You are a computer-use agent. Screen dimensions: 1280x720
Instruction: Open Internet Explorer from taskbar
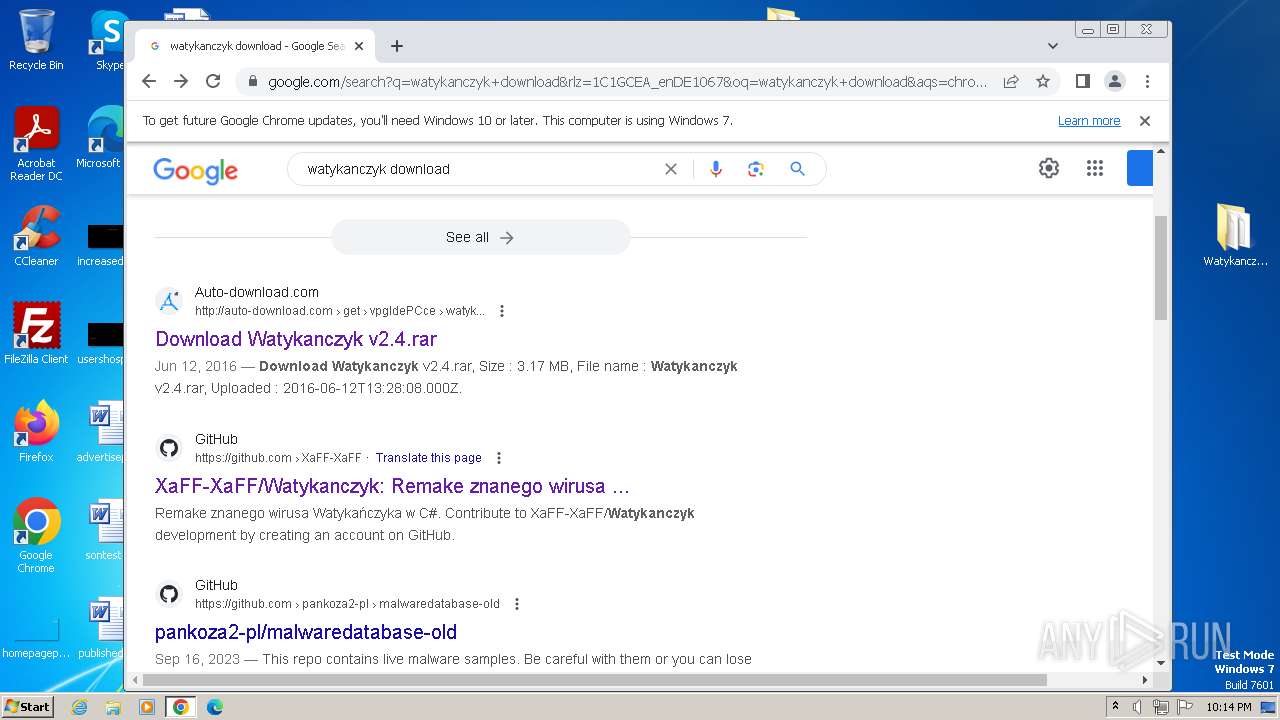pyautogui.click(x=79, y=707)
